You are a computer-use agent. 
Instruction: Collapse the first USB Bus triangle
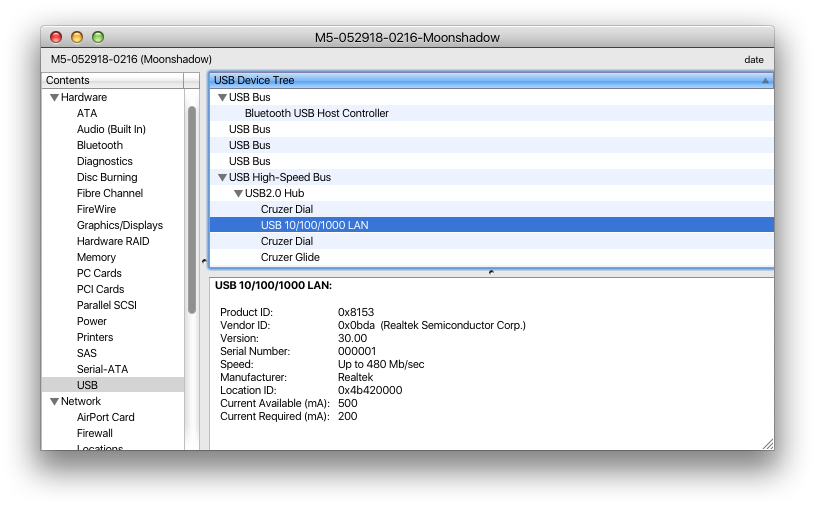(x=222, y=98)
